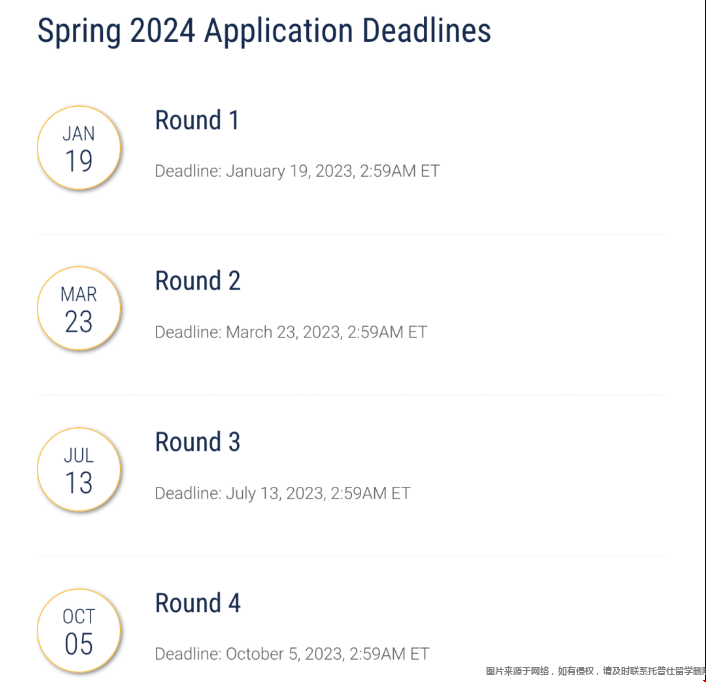Click the MAR 23 date circle
This screenshot has width=706, height=682.
point(79,308)
